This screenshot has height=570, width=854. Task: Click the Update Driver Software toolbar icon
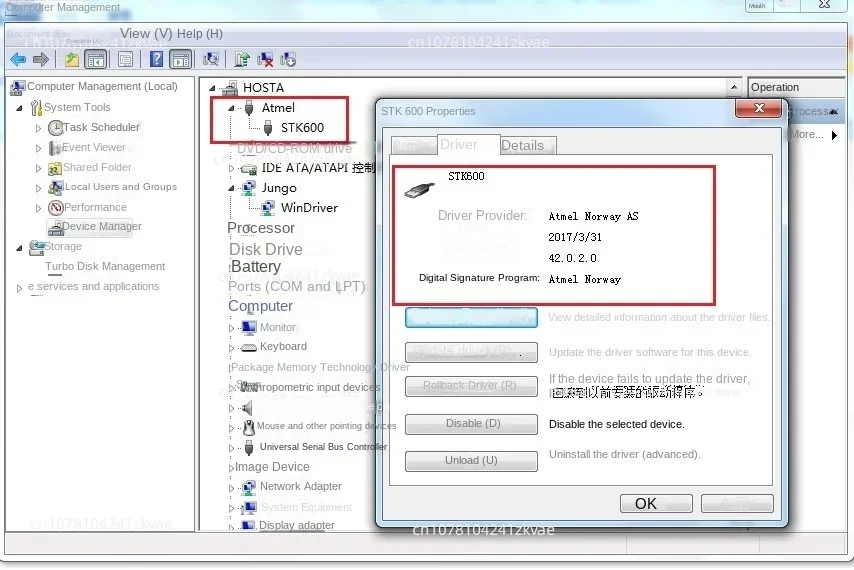coord(242,59)
